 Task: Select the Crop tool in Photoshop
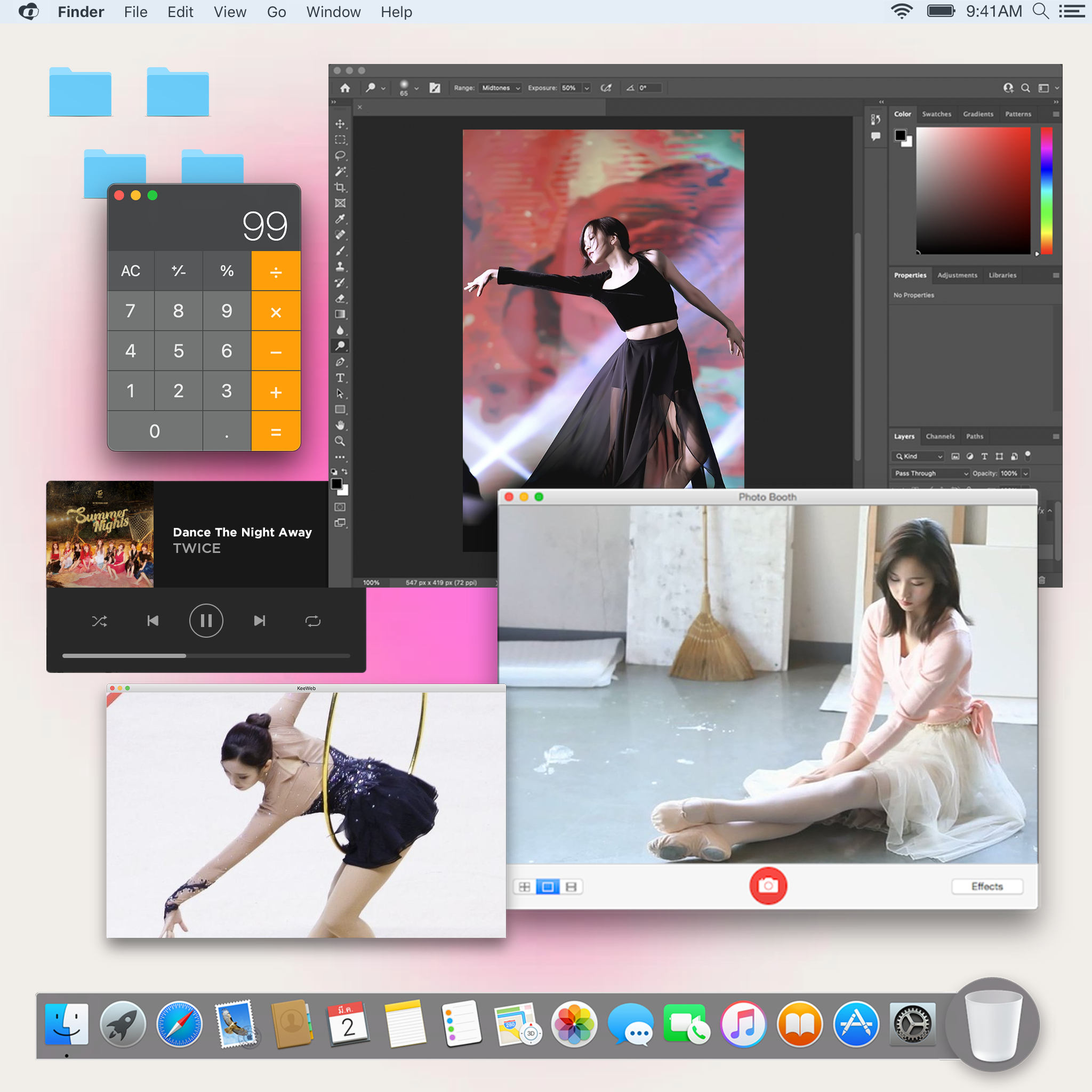click(x=340, y=187)
